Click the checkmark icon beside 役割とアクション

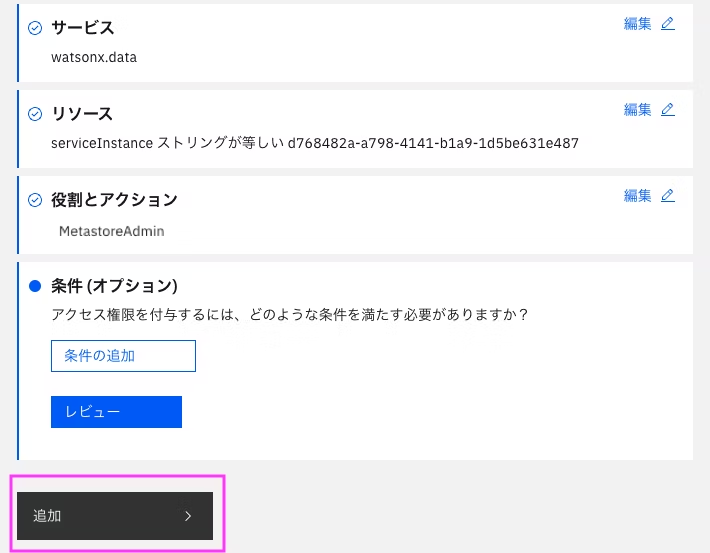[x=35, y=200]
